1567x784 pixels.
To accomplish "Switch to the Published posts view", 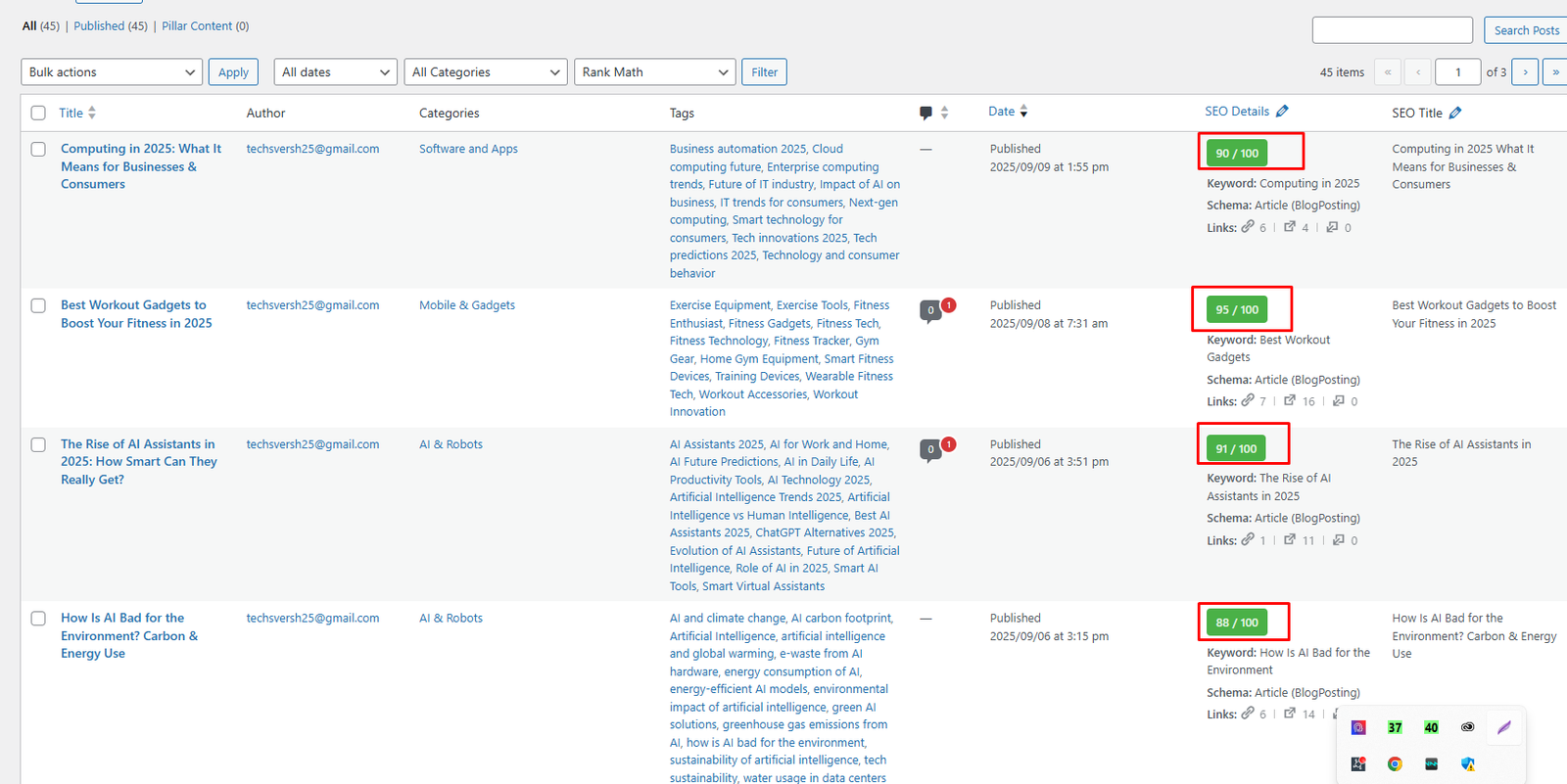I will (99, 26).
